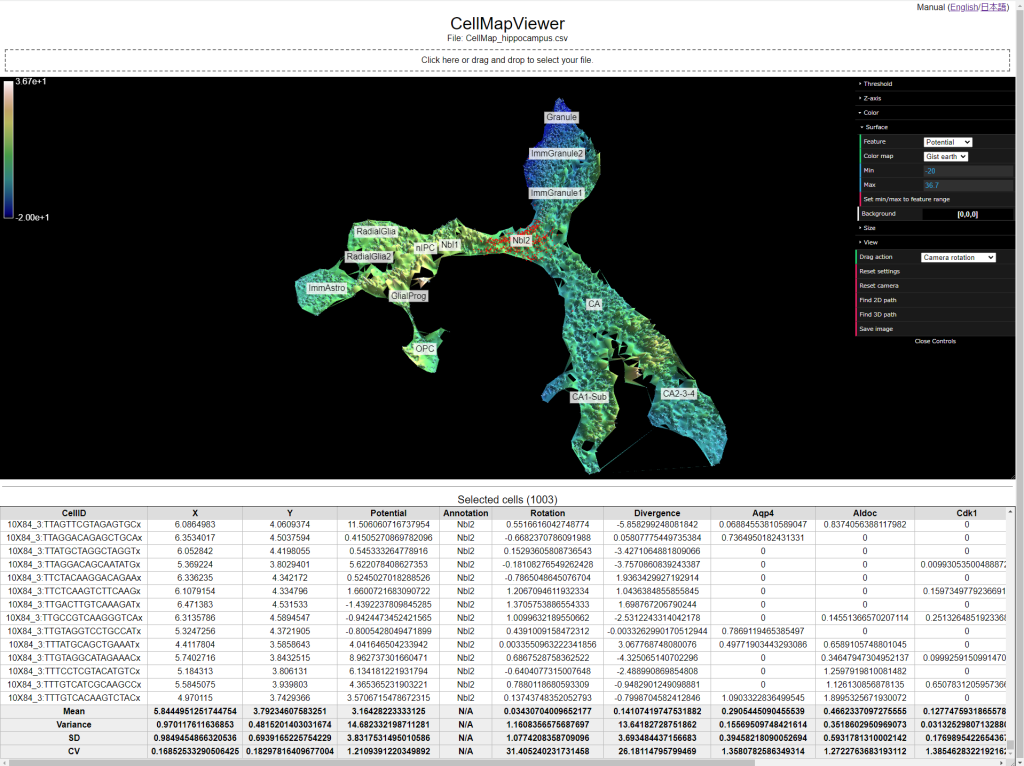Open the English manual link
Viewport: 1024px width, 766px height.
click(x=964, y=7)
